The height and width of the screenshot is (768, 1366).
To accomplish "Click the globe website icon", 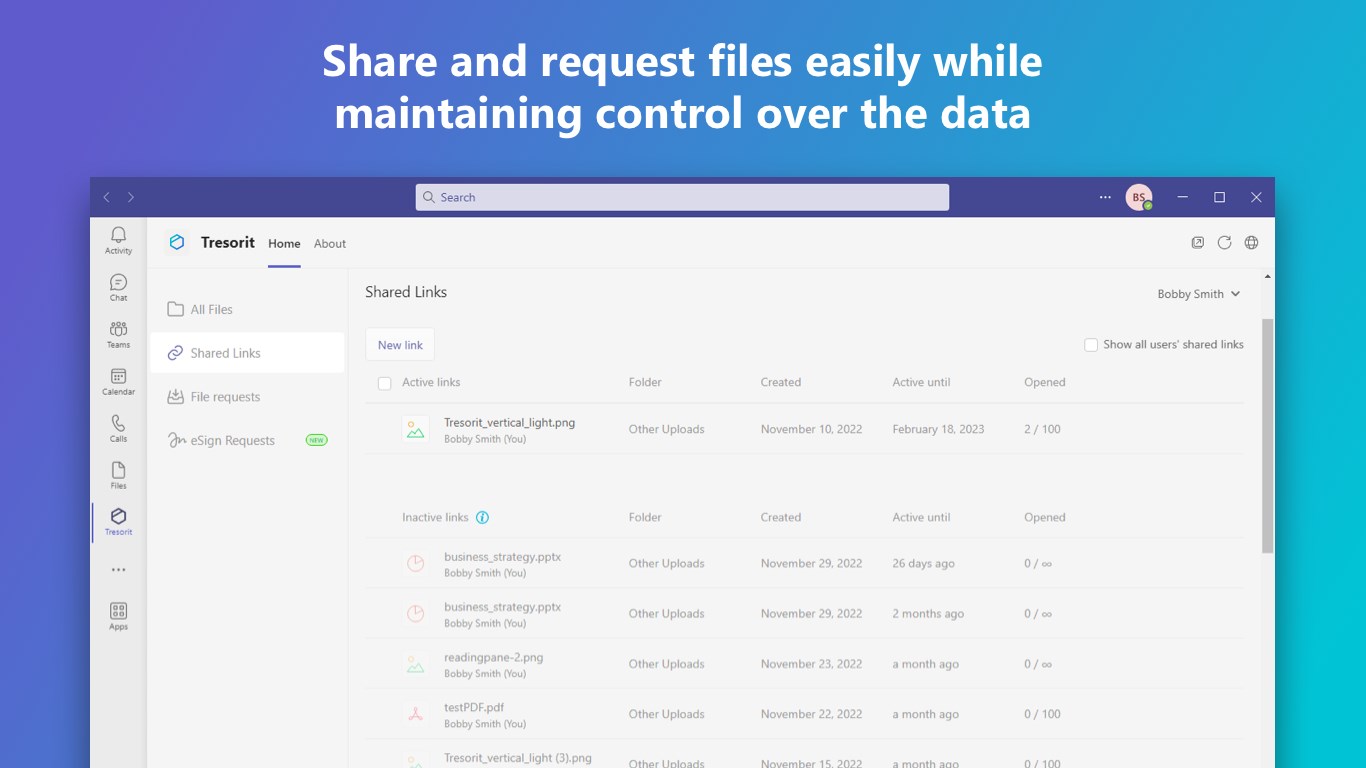I will [x=1251, y=242].
